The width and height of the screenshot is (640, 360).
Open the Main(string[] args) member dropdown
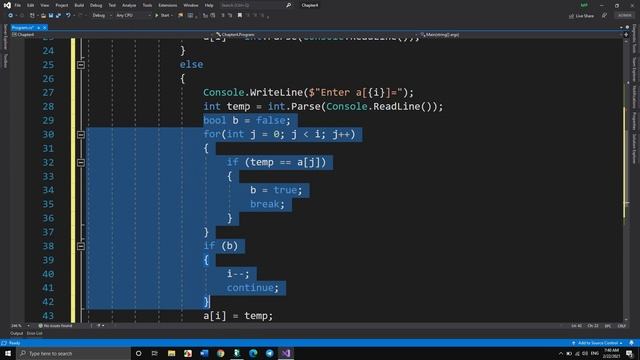520,35
